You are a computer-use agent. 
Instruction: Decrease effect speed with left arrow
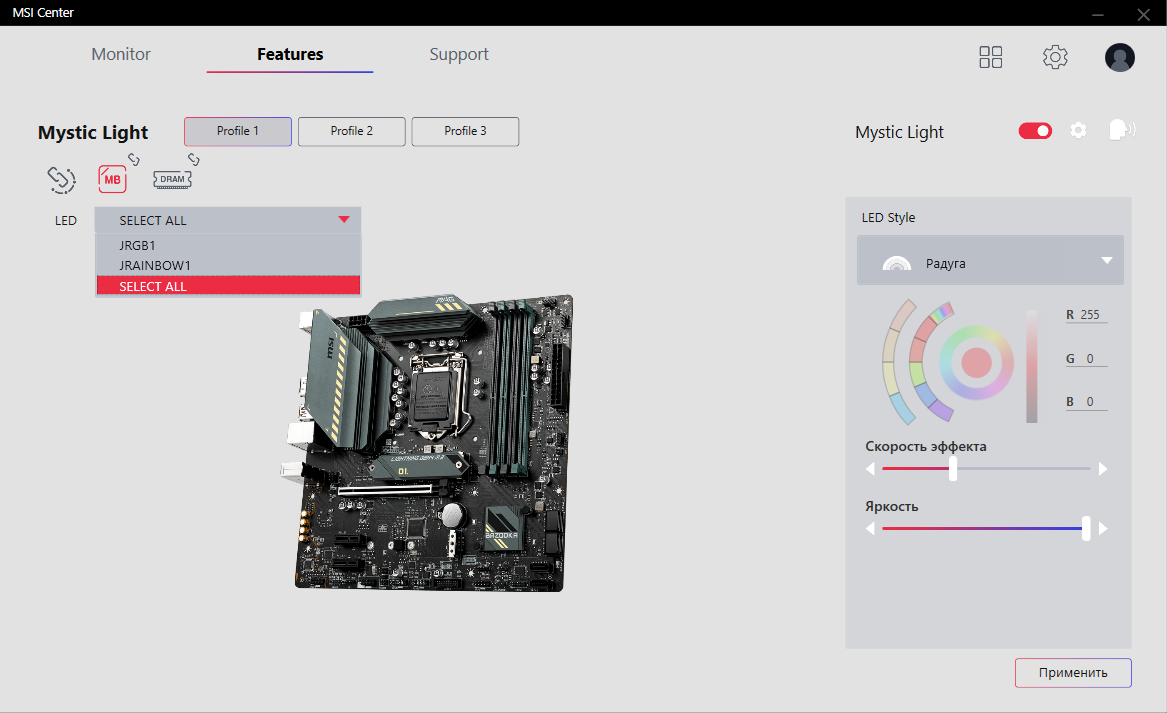[869, 469]
